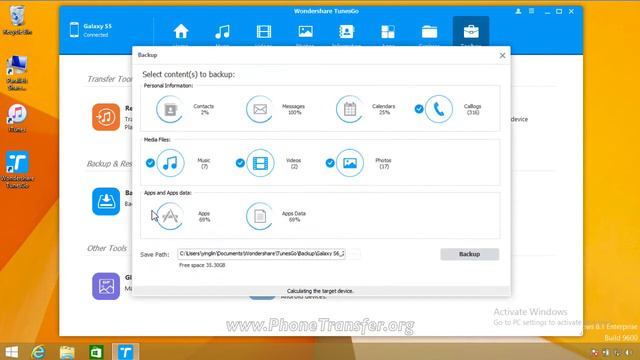
Task: Open the TunesGo menu icon
Action: [531, 11]
